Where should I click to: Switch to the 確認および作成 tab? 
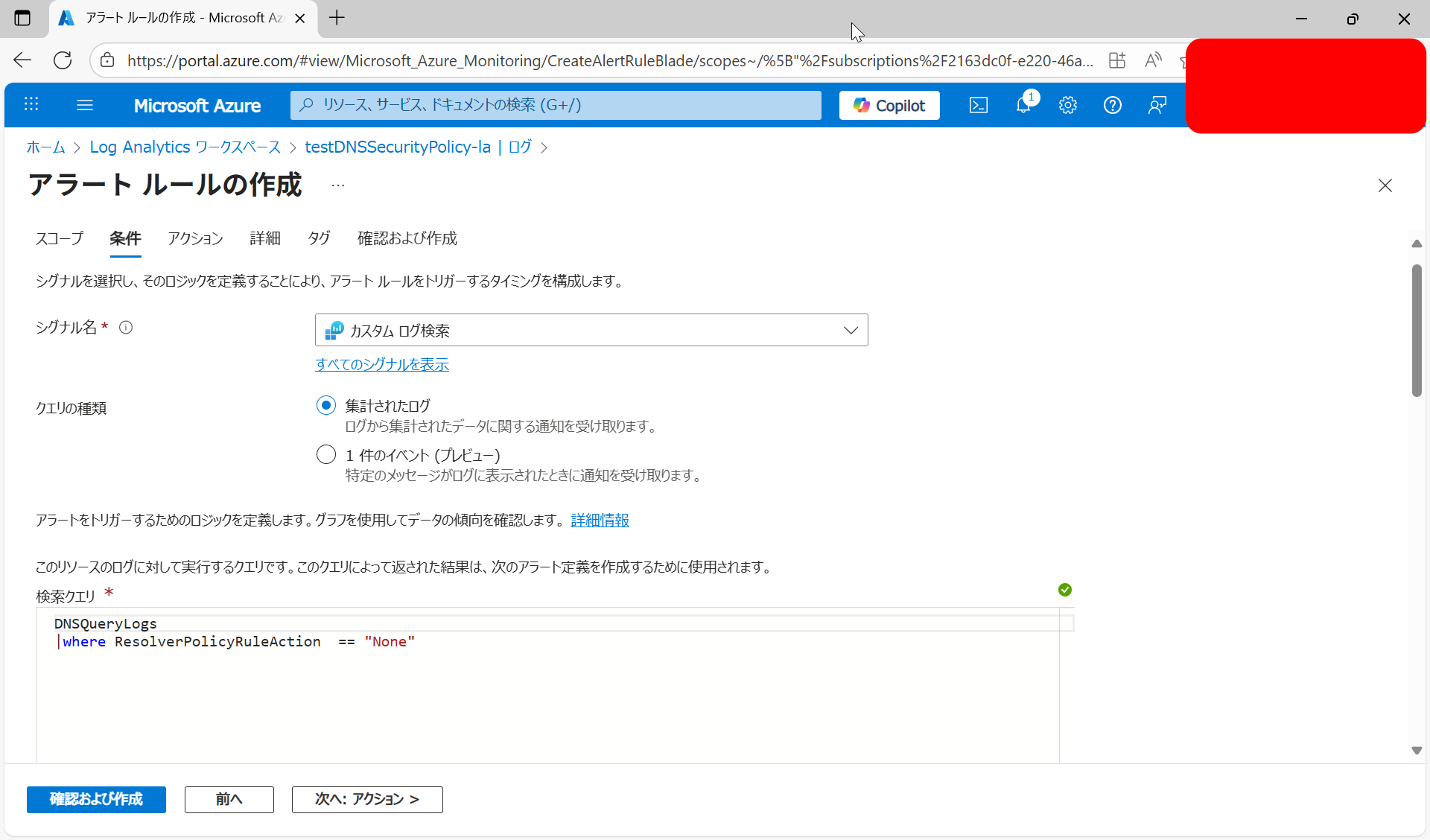pos(407,238)
